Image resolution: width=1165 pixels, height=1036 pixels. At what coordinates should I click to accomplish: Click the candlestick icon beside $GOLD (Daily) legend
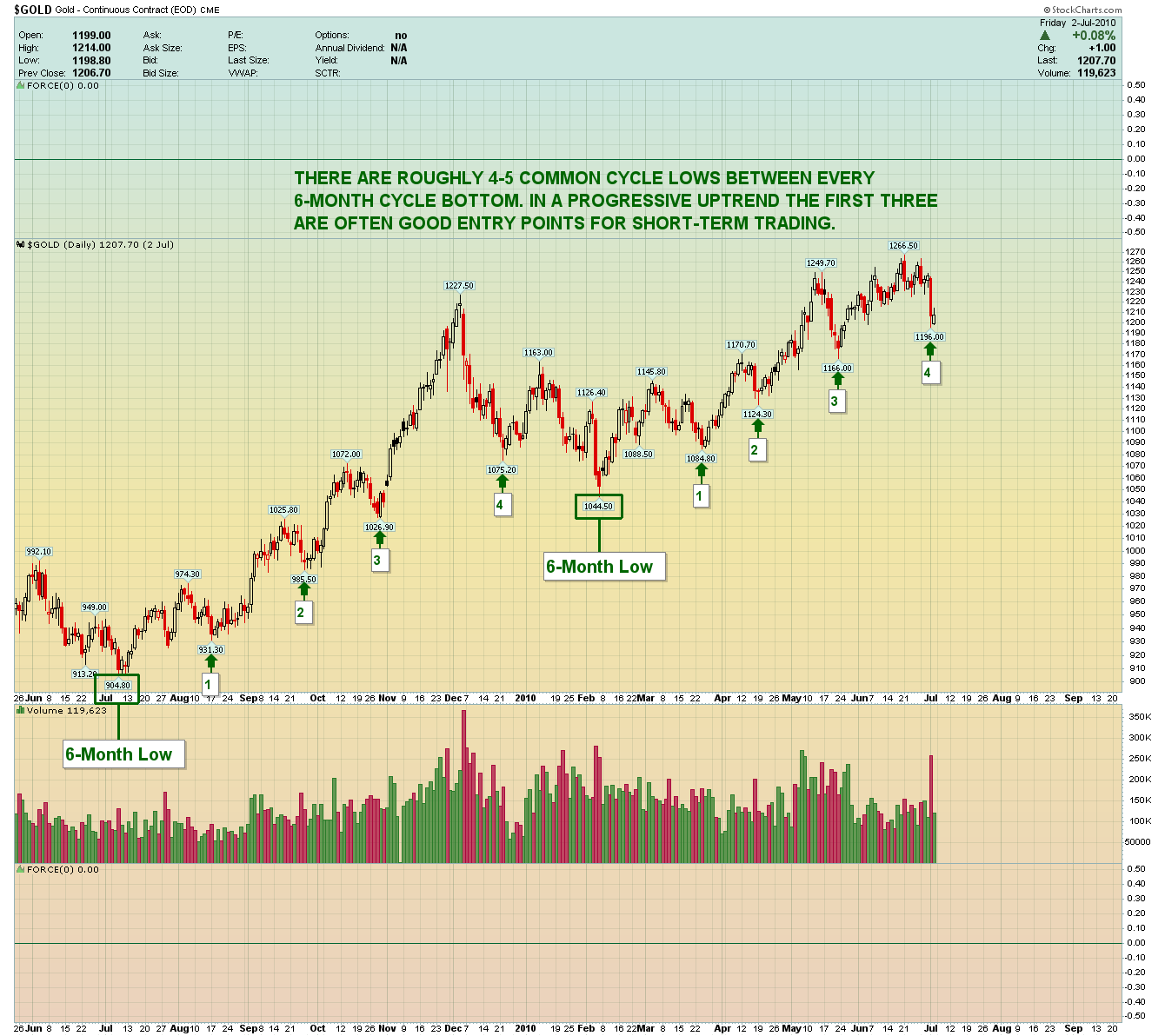[20, 245]
